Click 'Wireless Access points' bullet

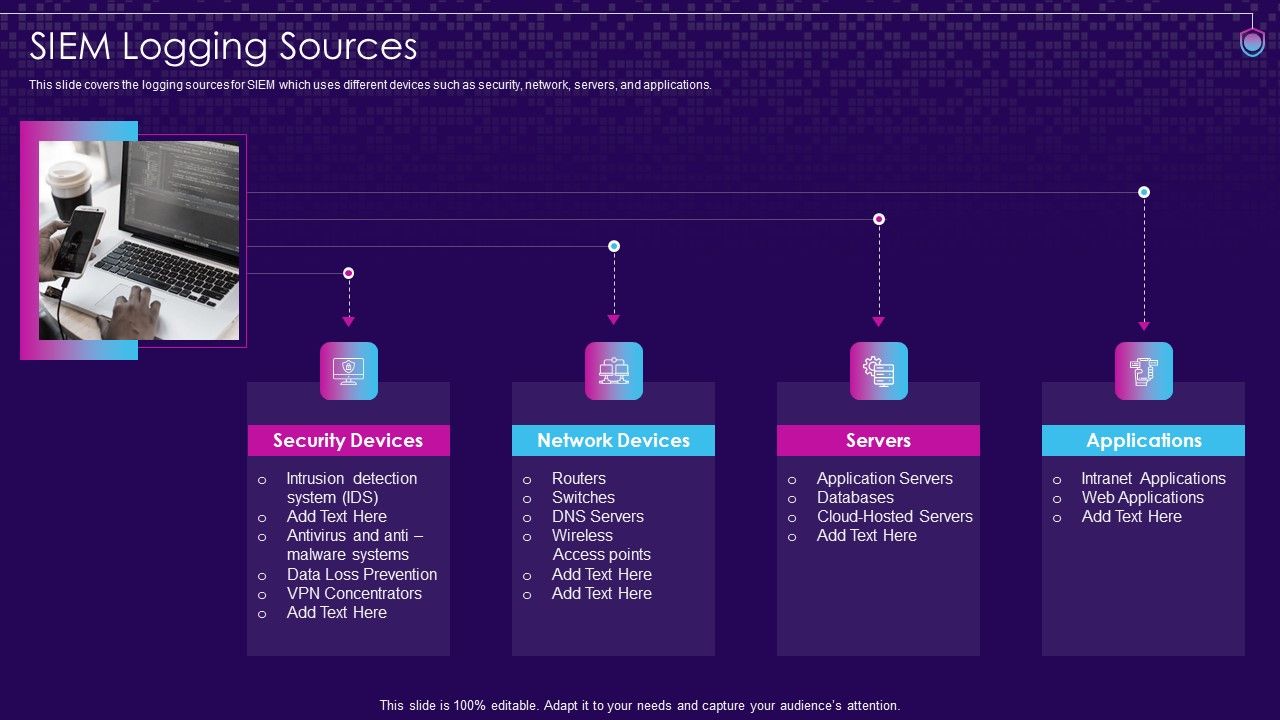click(x=601, y=545)
